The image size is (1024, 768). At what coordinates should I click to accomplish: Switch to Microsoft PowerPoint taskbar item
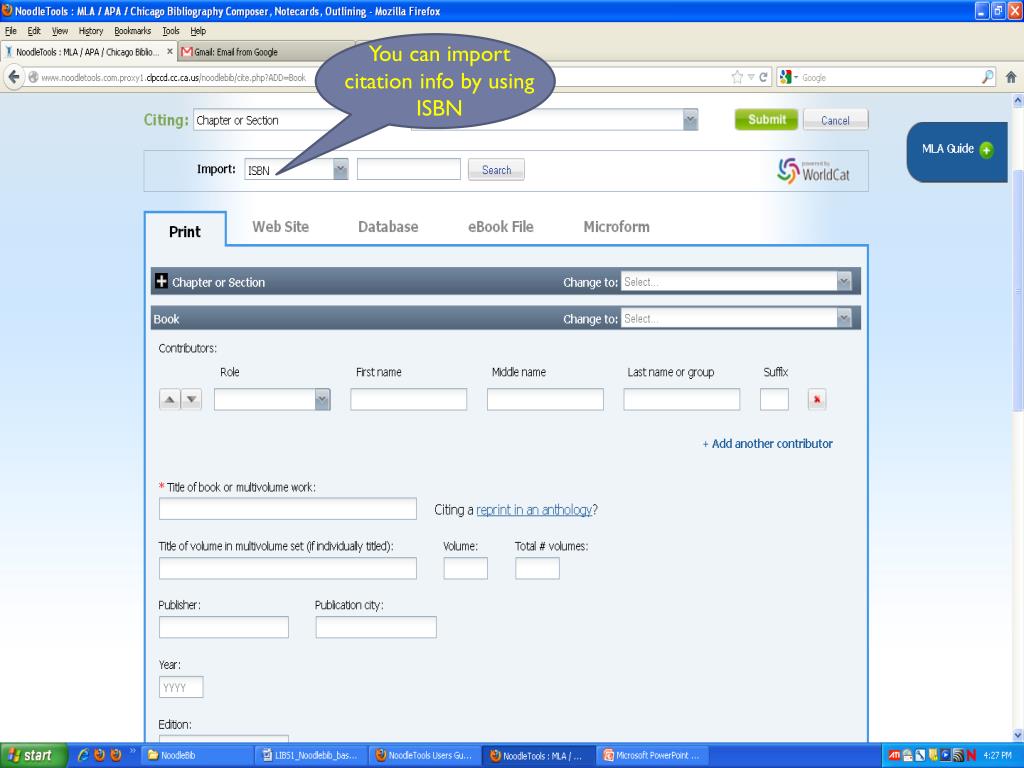(x=652, y=756)
